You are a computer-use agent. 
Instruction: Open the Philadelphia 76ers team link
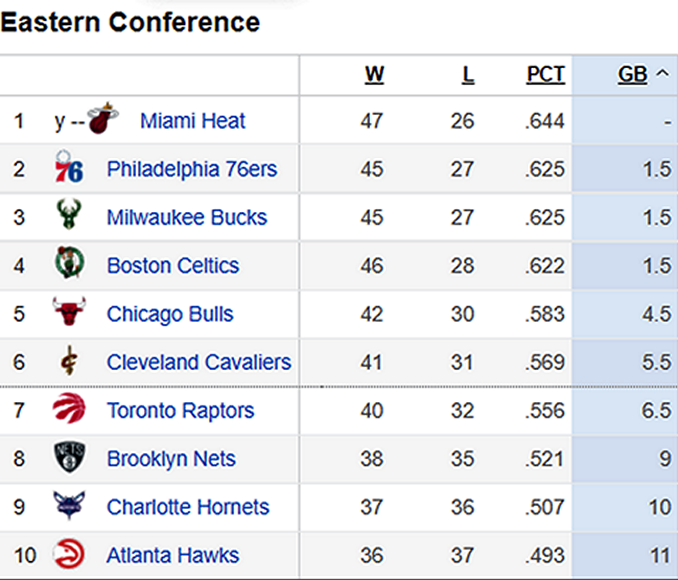192,169
